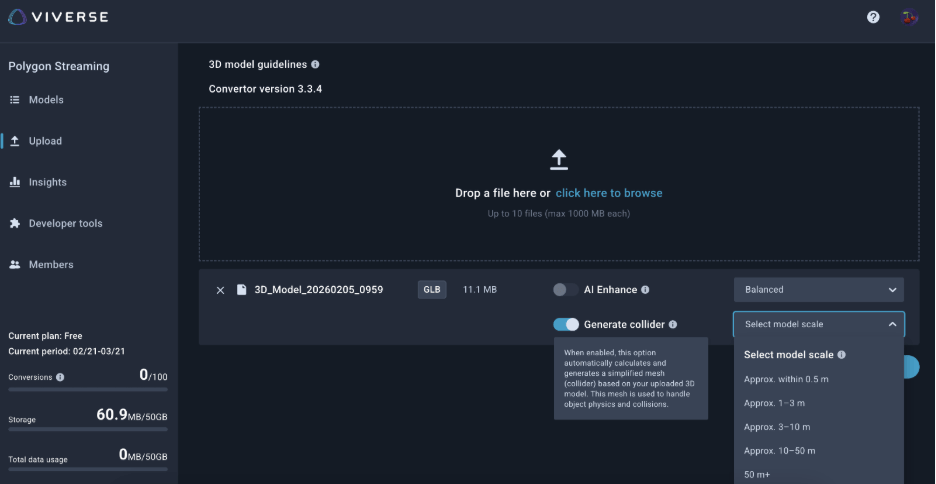The width and height of the screenshot is (936, 484).
Task: Click the Conversions info icon
Action: tap(60, 377)
